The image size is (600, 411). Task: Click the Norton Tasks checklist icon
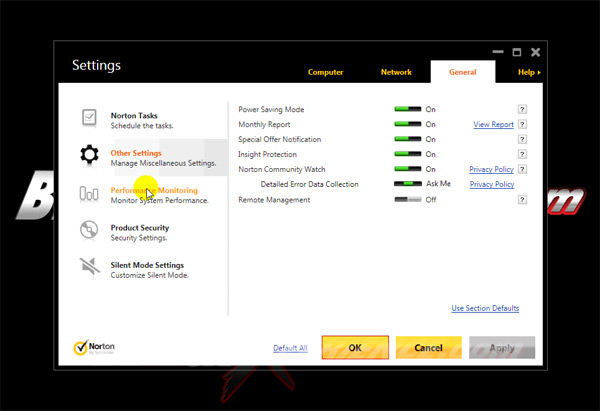tap(89, 117)
